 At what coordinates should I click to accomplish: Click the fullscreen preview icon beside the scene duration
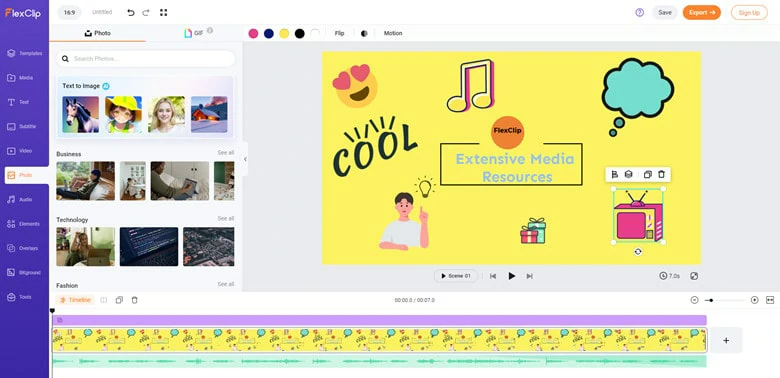click(694, 276)
